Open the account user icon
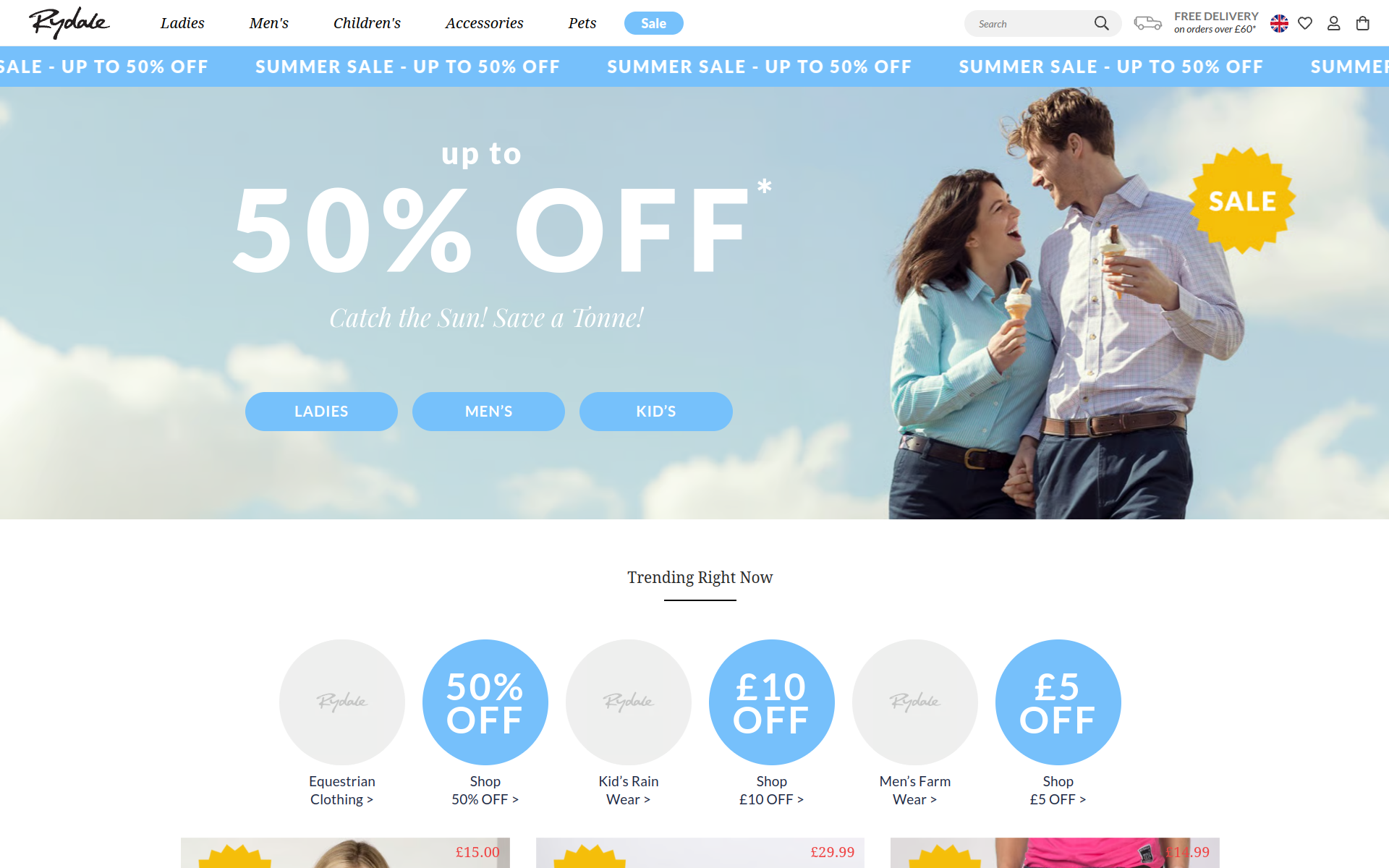This screenshot has height=868, width=1389. 1334,24
